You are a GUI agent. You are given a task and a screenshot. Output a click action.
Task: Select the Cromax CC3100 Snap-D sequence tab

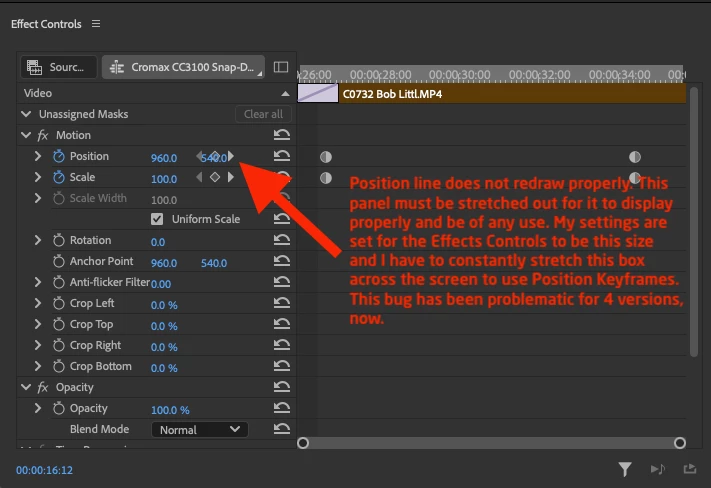[x=183, y=67]
